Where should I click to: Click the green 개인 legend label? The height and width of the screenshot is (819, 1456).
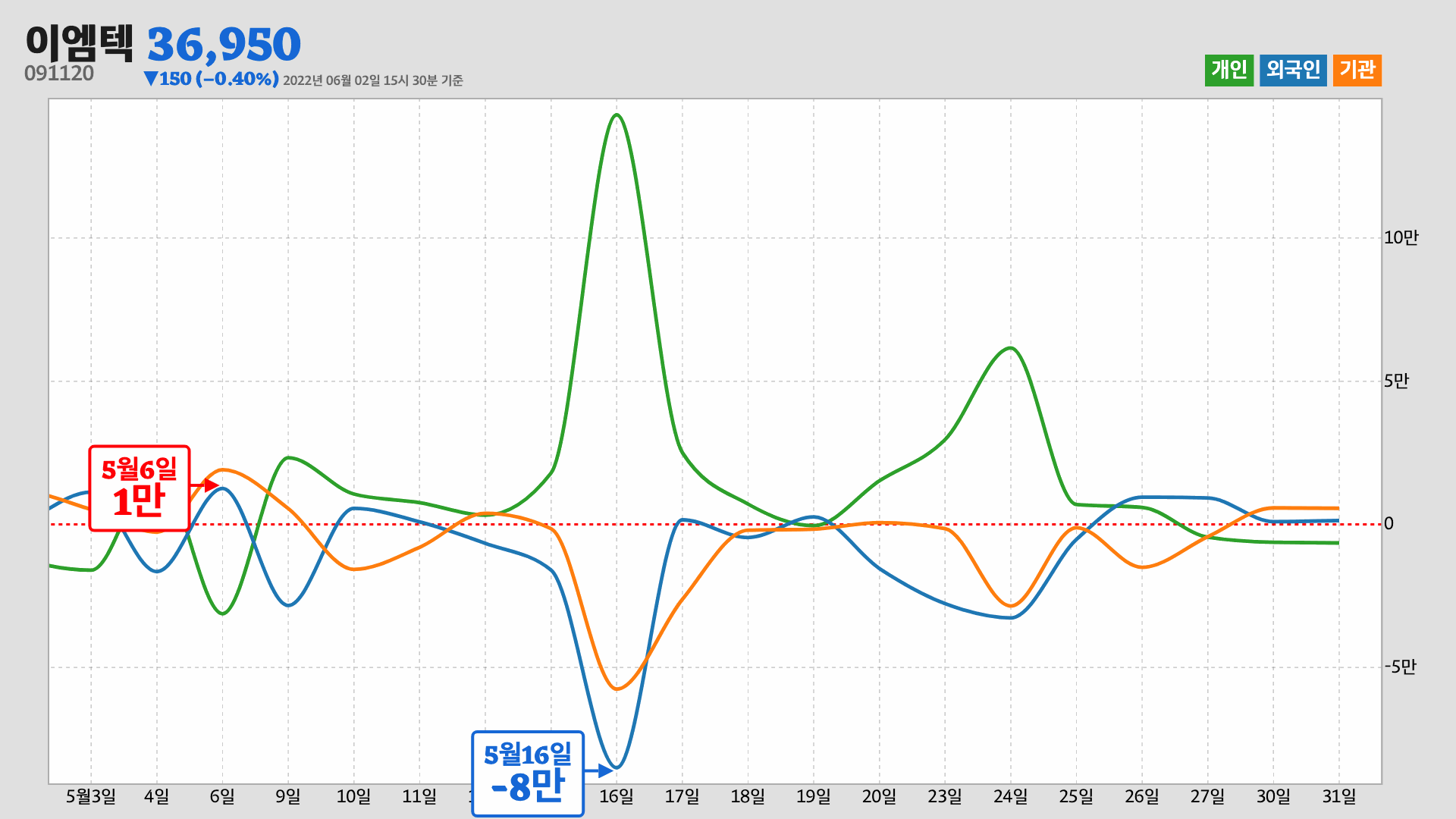click(x=1229, y=71)
